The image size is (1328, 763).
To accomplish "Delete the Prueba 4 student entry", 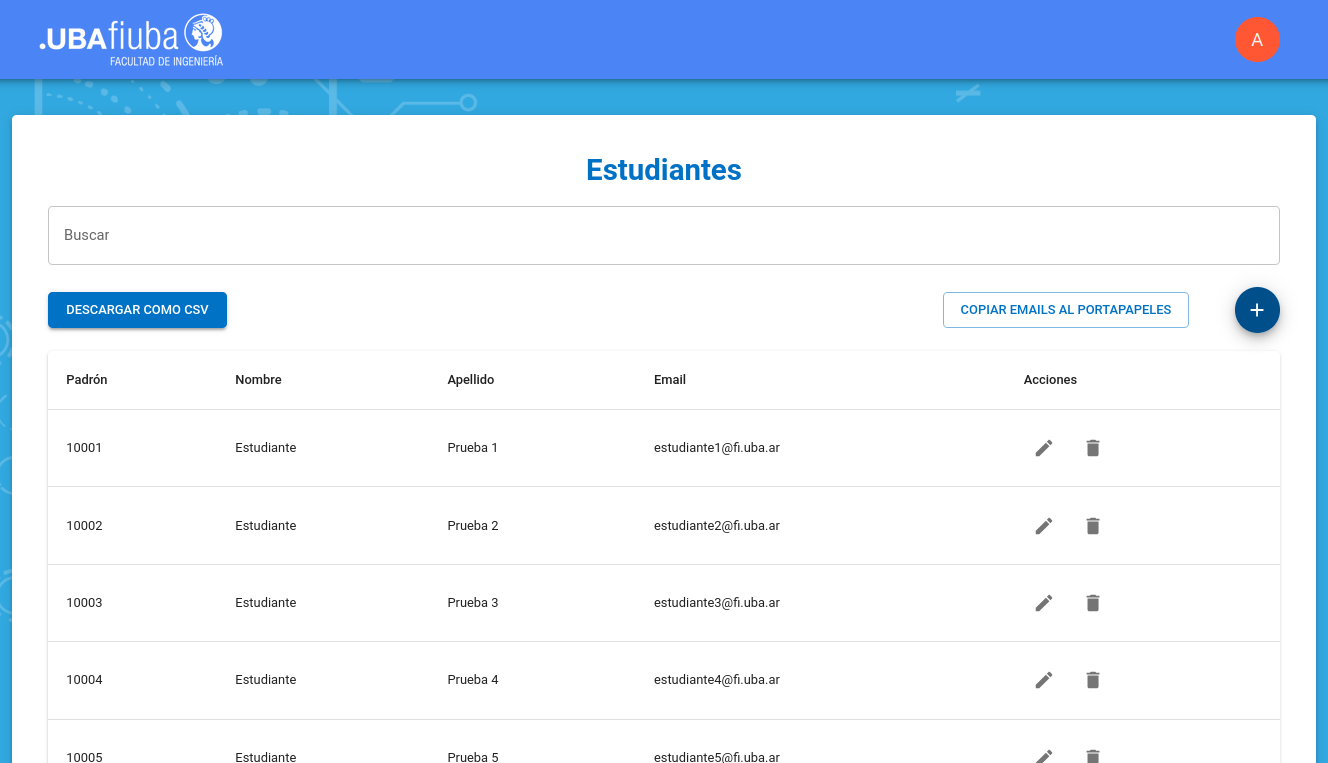I will (x=1093, y=680).
